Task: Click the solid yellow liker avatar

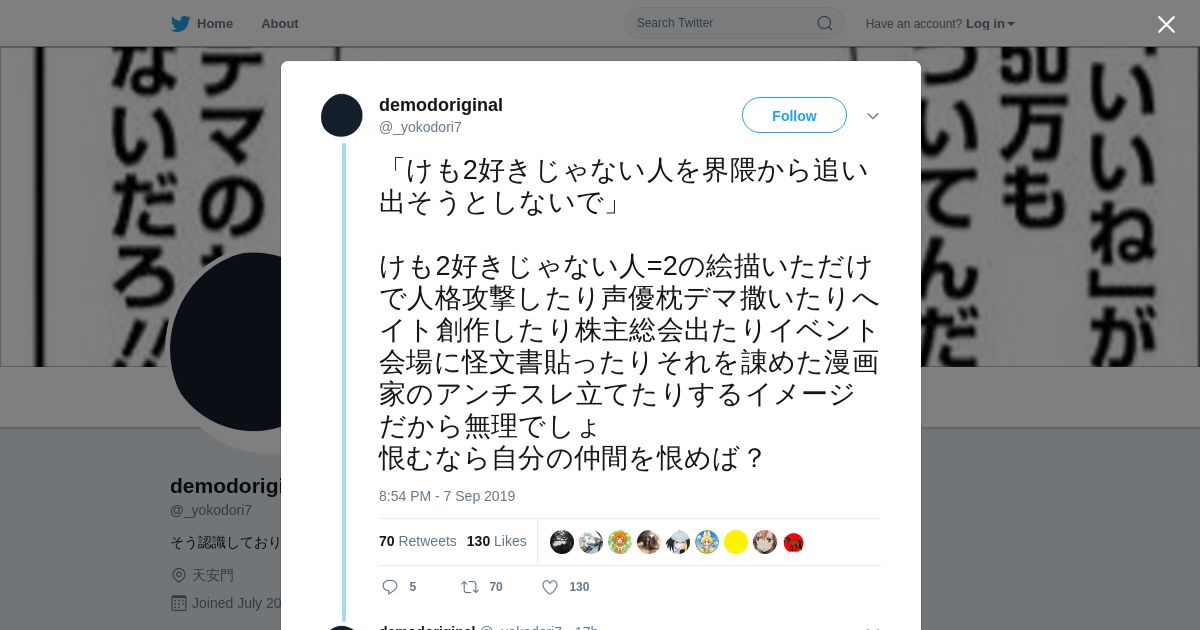Action: [736, 542]
